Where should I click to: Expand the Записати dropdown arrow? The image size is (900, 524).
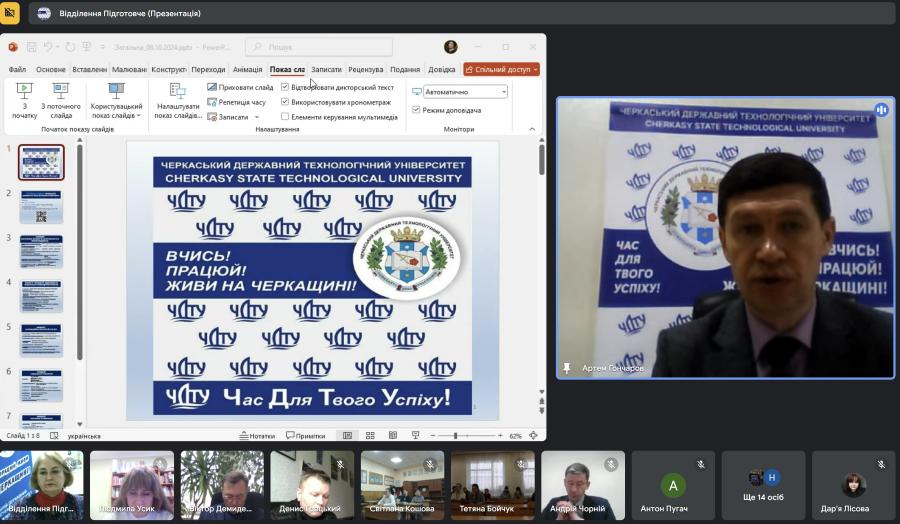(257, 117)
